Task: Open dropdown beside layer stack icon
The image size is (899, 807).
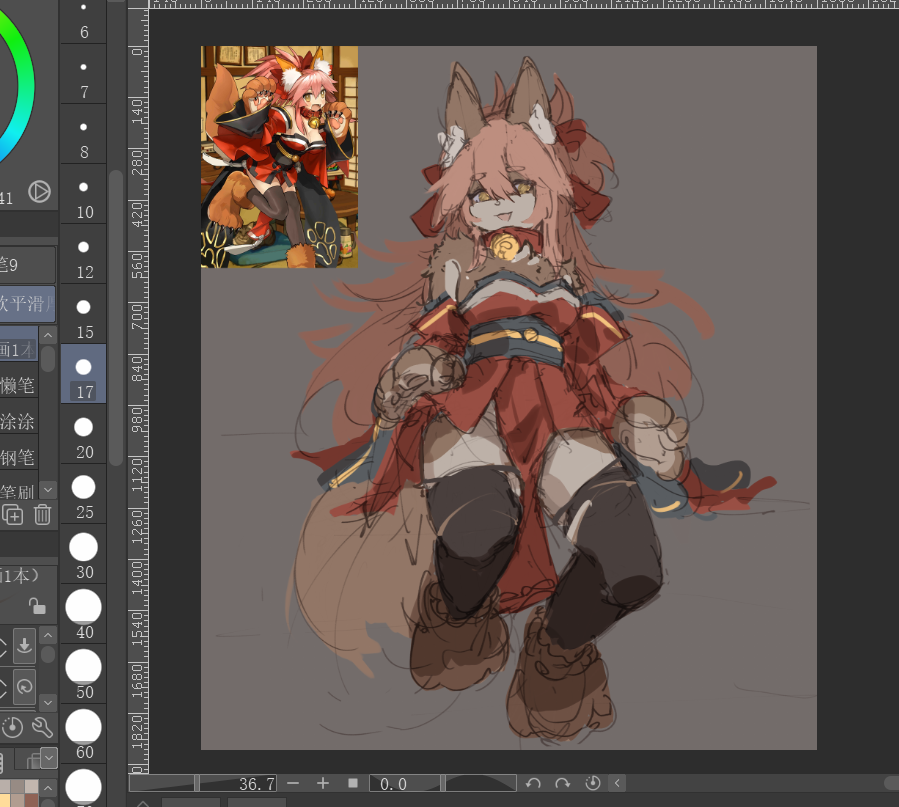Action: (49, 758)
